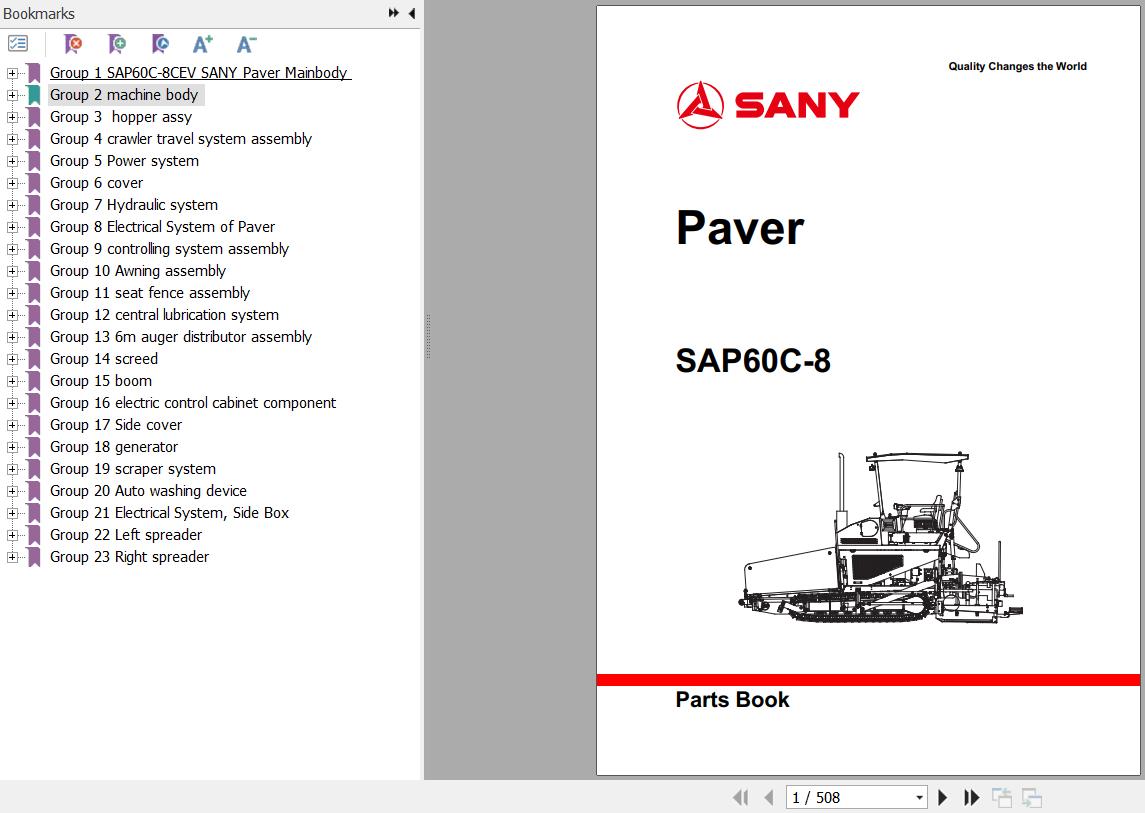
Task: Expand Group 4 crawler travel system node
Action: pyautogui.click(x=12, y=139)
